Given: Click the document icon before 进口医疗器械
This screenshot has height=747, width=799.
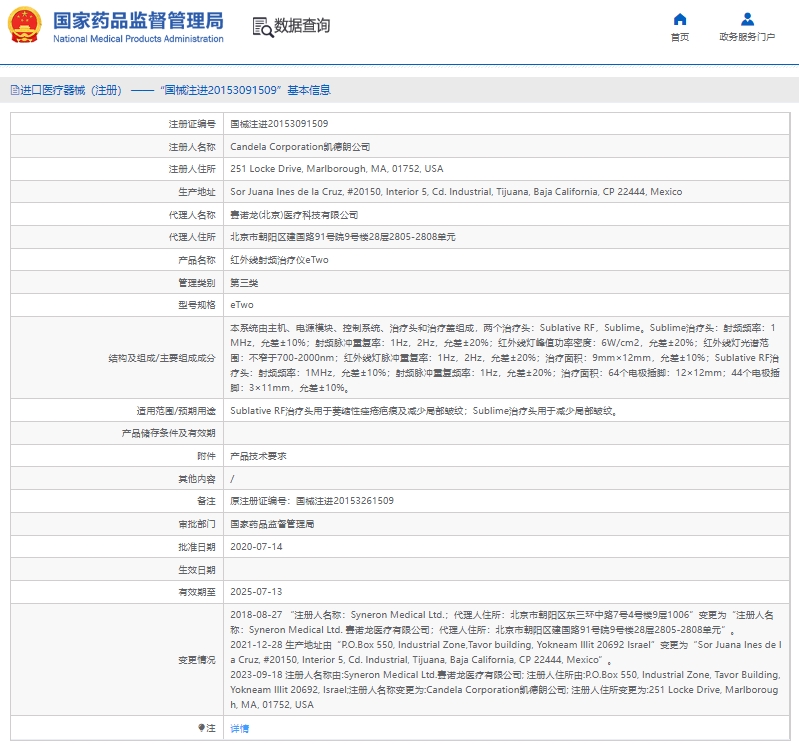Looking at the screenshot, I should 15,90.
